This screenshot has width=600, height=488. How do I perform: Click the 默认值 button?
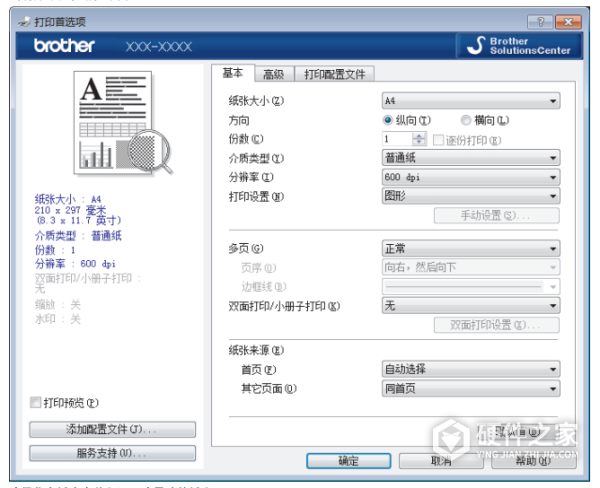click(517, 433)
